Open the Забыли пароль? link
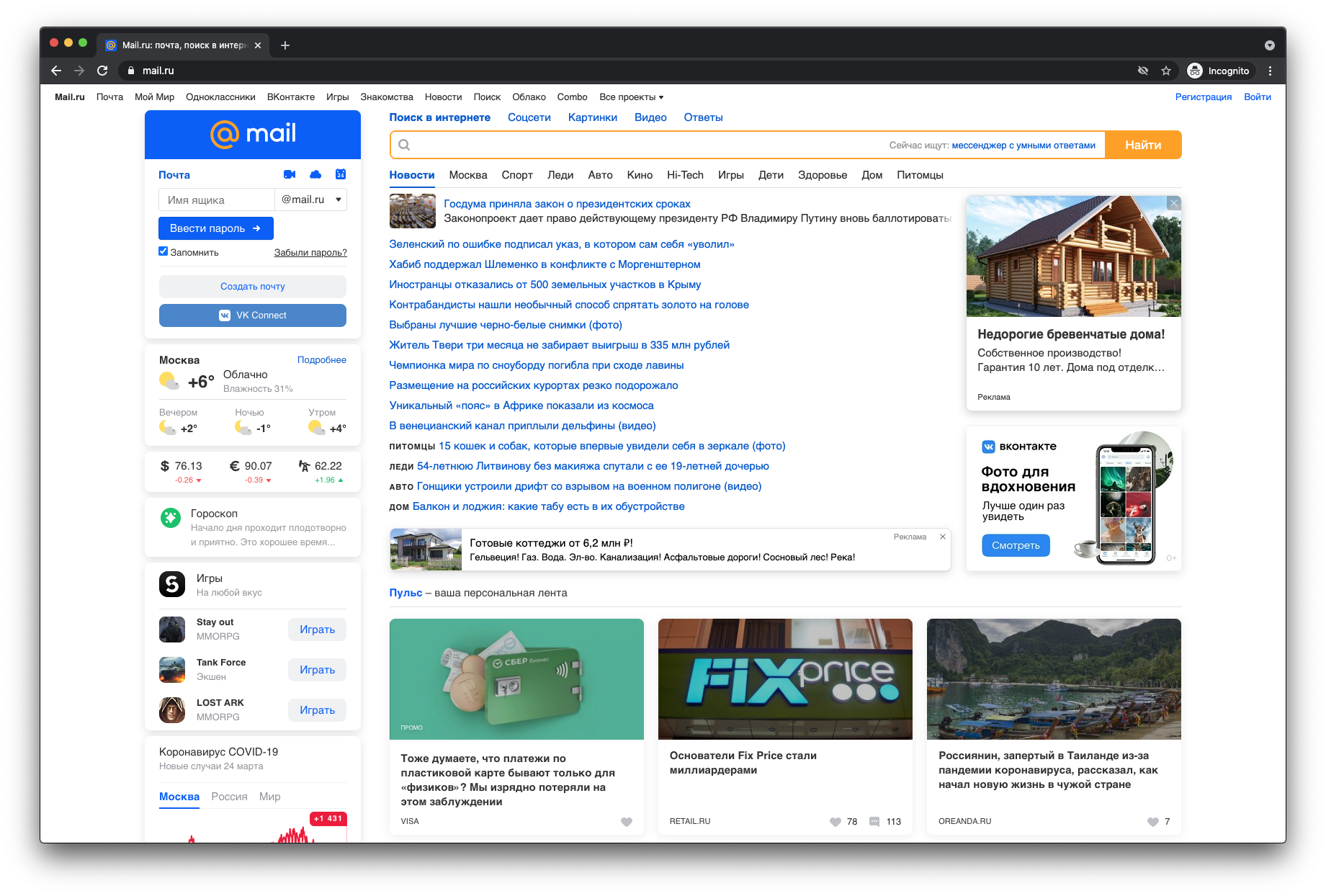The height and width of the screenshot is (896, 1326). pyautogui.click(x=310, y=252)
